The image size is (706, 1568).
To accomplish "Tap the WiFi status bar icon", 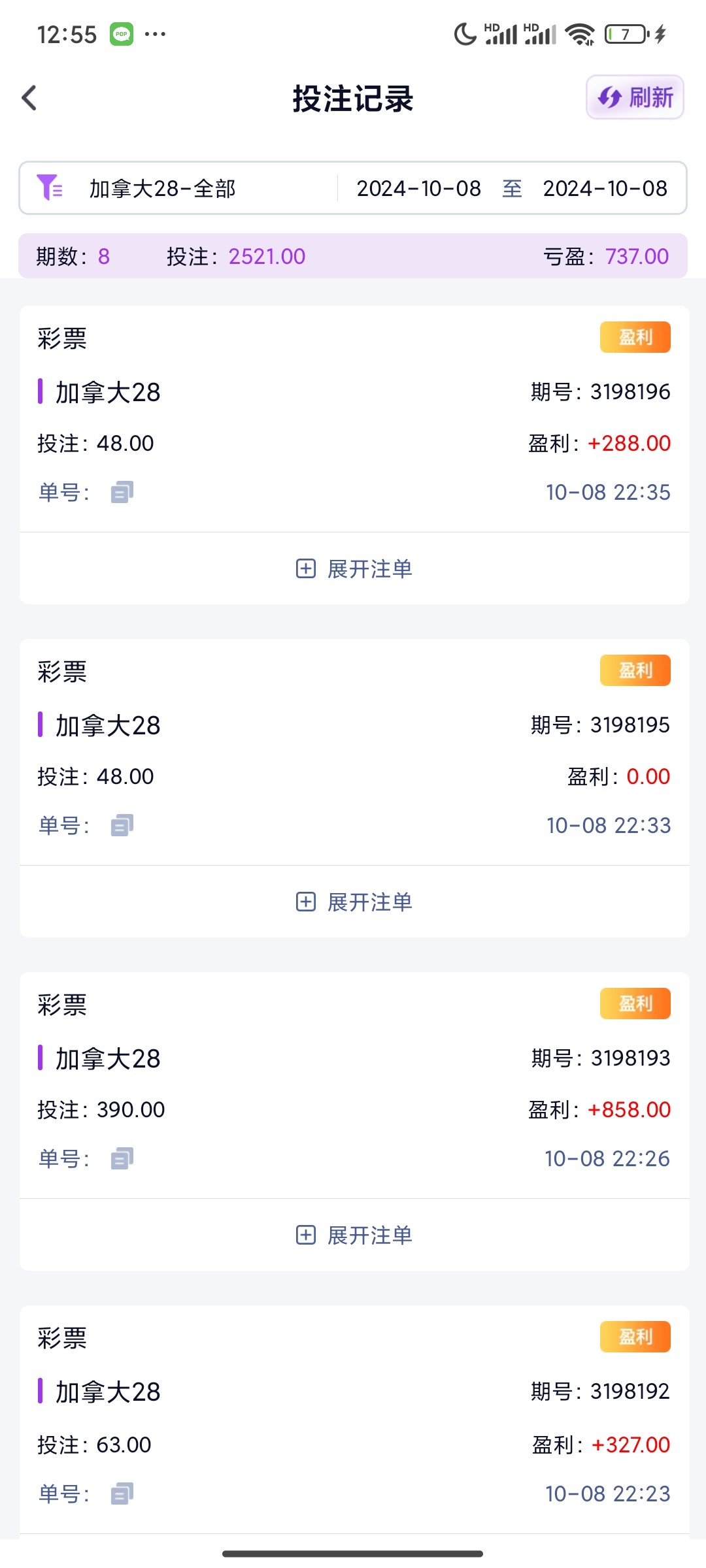I will pos(580,34).
